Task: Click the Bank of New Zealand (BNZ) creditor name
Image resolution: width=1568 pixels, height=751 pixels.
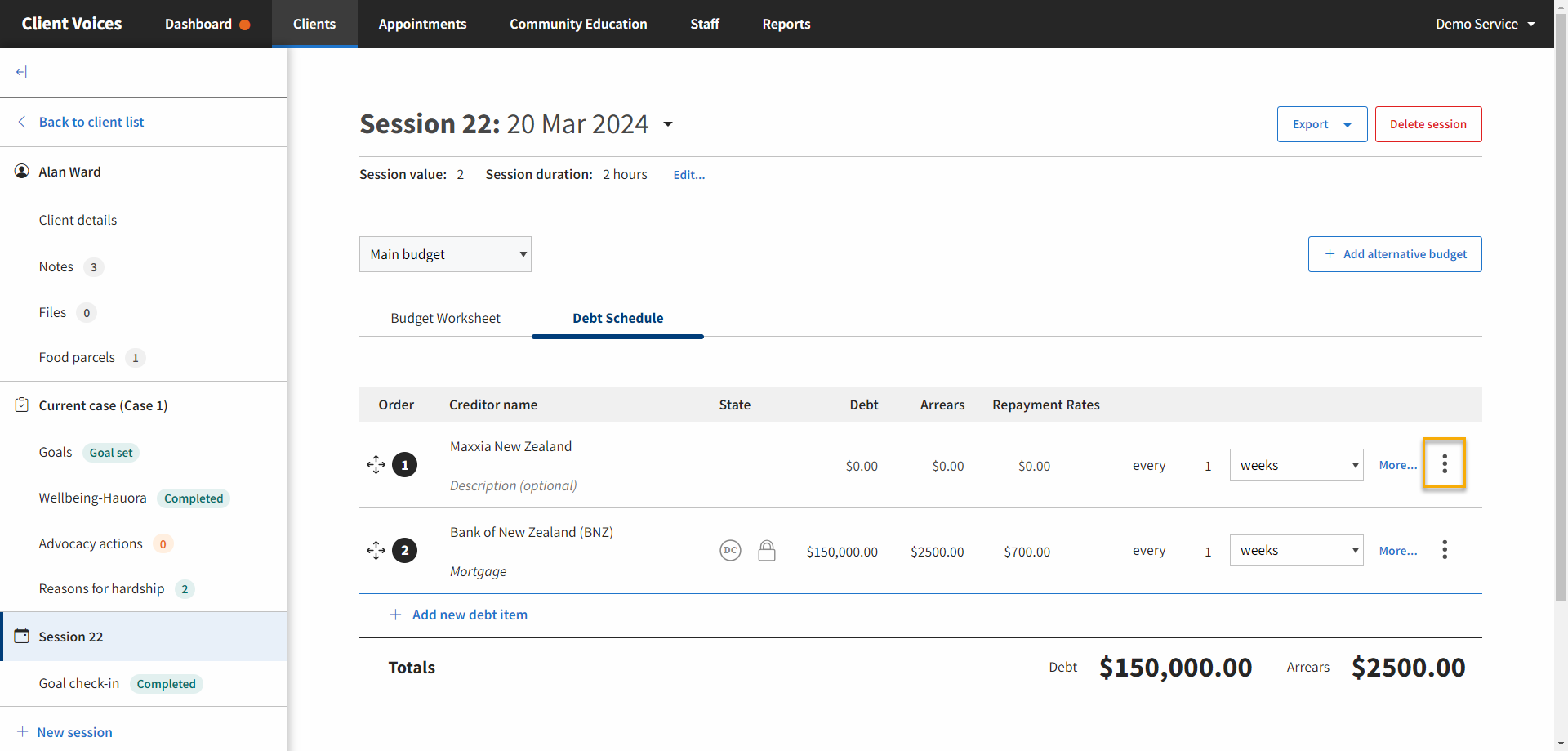Action: tap(532, 532)
